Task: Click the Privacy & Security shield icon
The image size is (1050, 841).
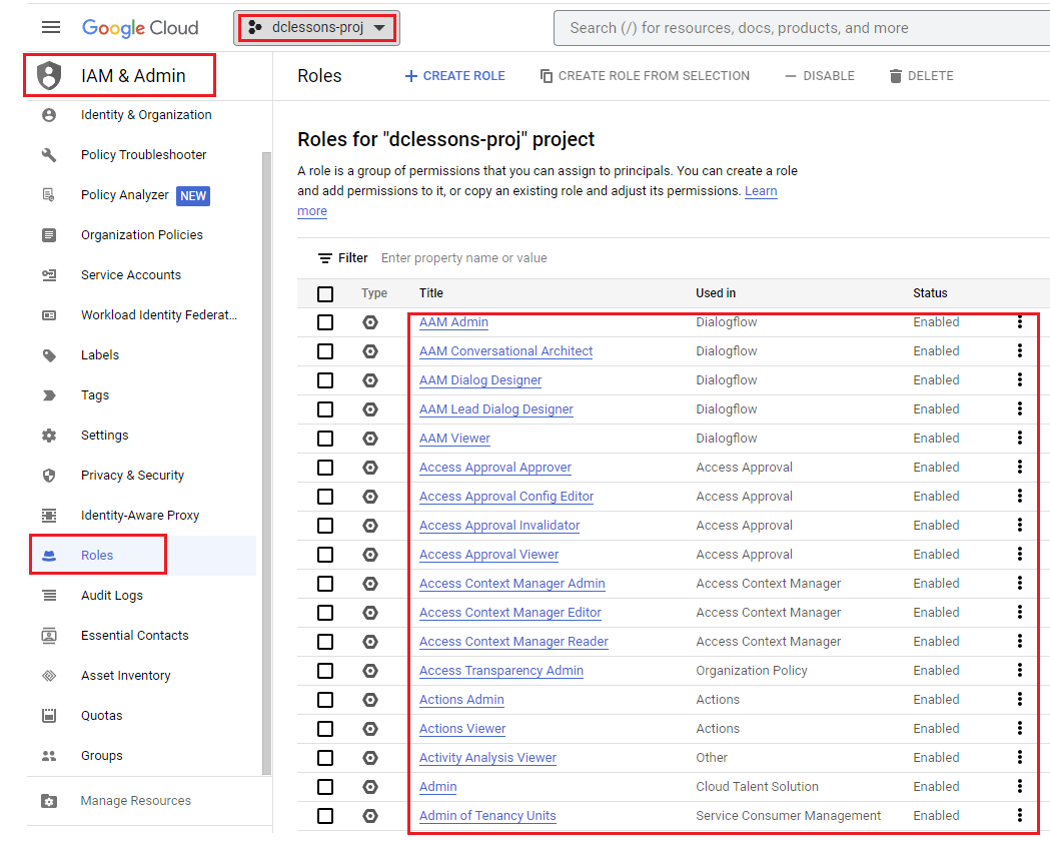Action: (49, 475)
